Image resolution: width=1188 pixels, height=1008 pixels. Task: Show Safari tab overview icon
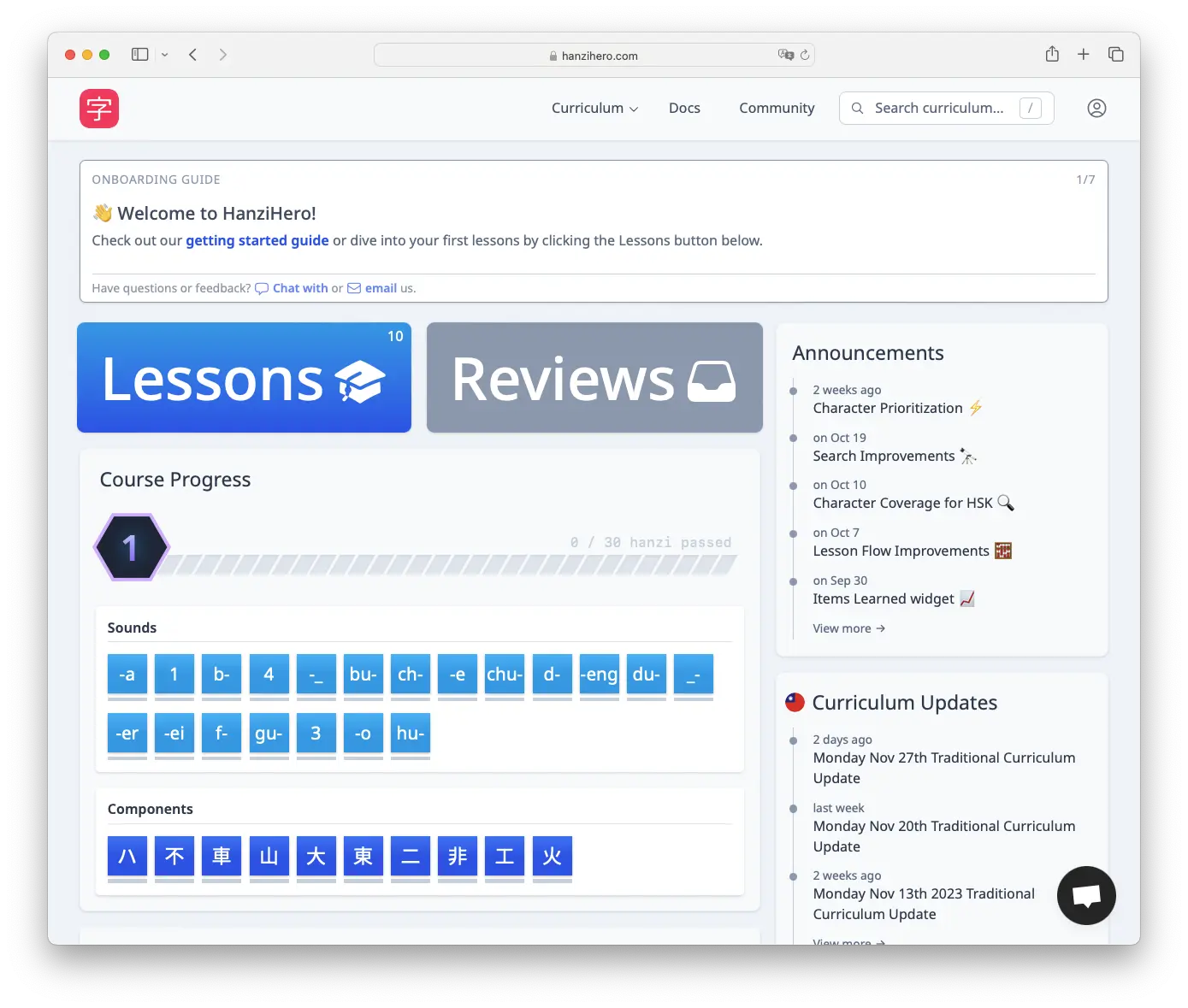(1116, 55)
